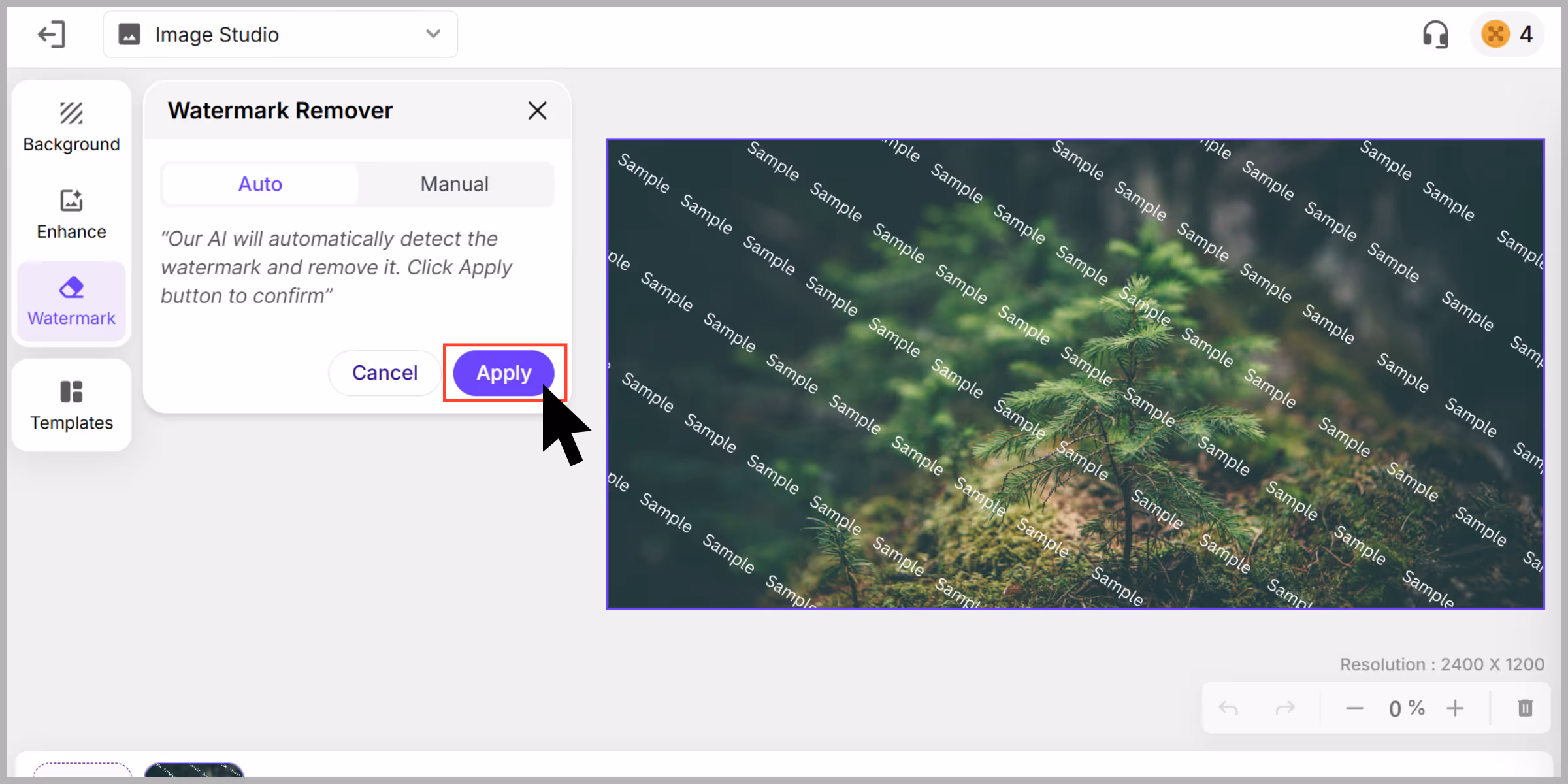Select the watermarked forest image canvas
This screenshot has height=784, width=1568.
(1075, 374)
